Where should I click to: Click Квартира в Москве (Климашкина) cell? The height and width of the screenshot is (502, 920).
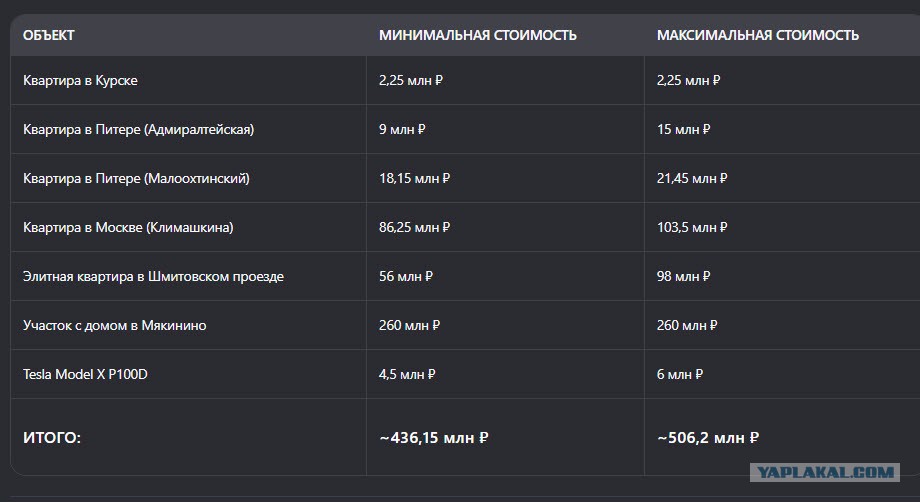(x=128, y=227)
